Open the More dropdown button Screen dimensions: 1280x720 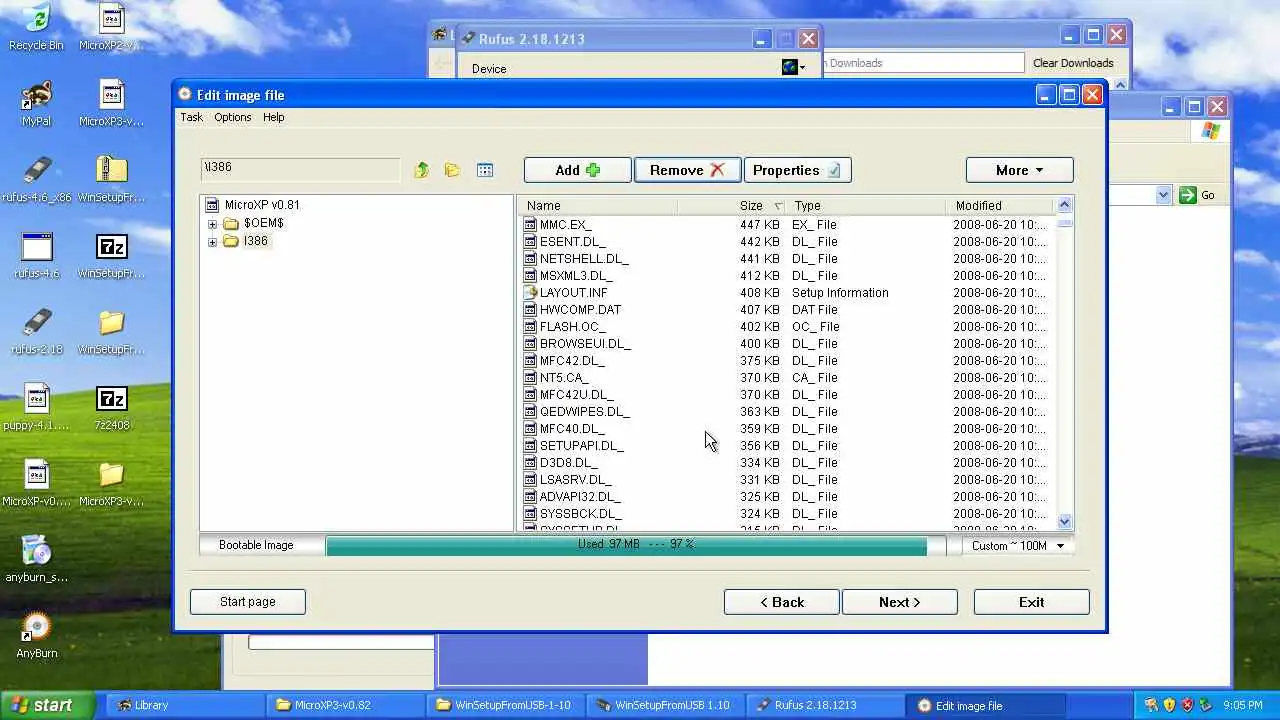(1019, 170)
